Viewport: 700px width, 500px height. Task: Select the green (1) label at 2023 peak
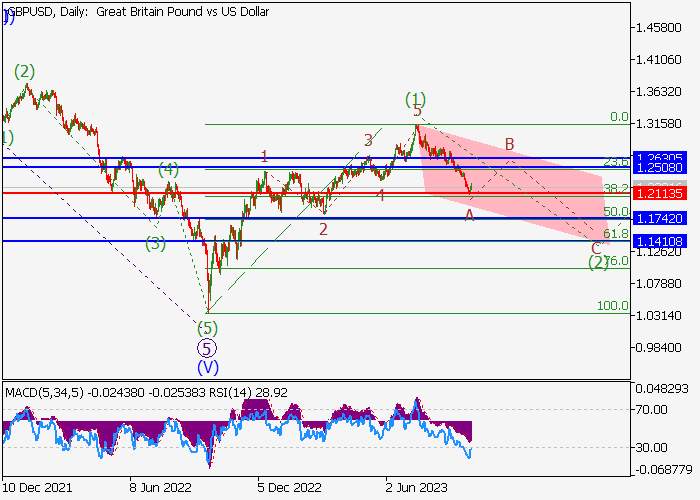click(416, 99)
